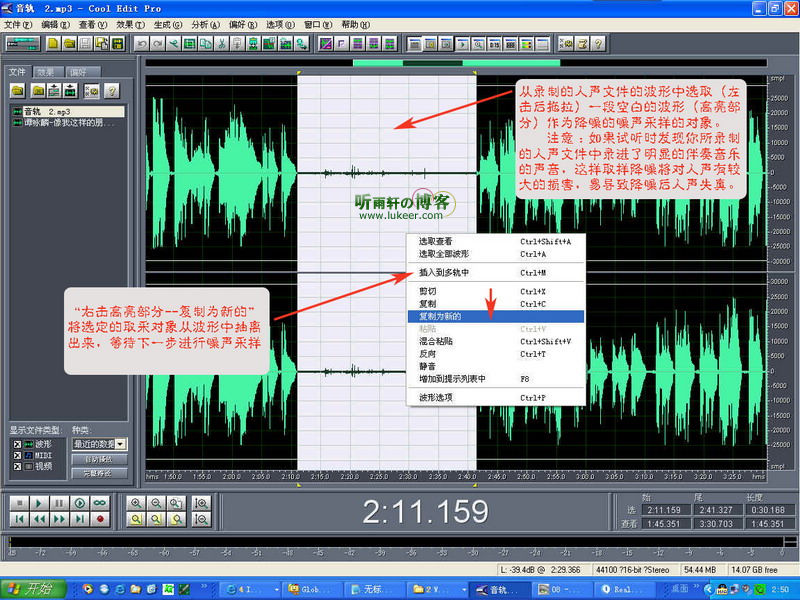The image size is (800, 600).
Task: Switch to multitrack view using toolbar icon
Action: (22, 44)
